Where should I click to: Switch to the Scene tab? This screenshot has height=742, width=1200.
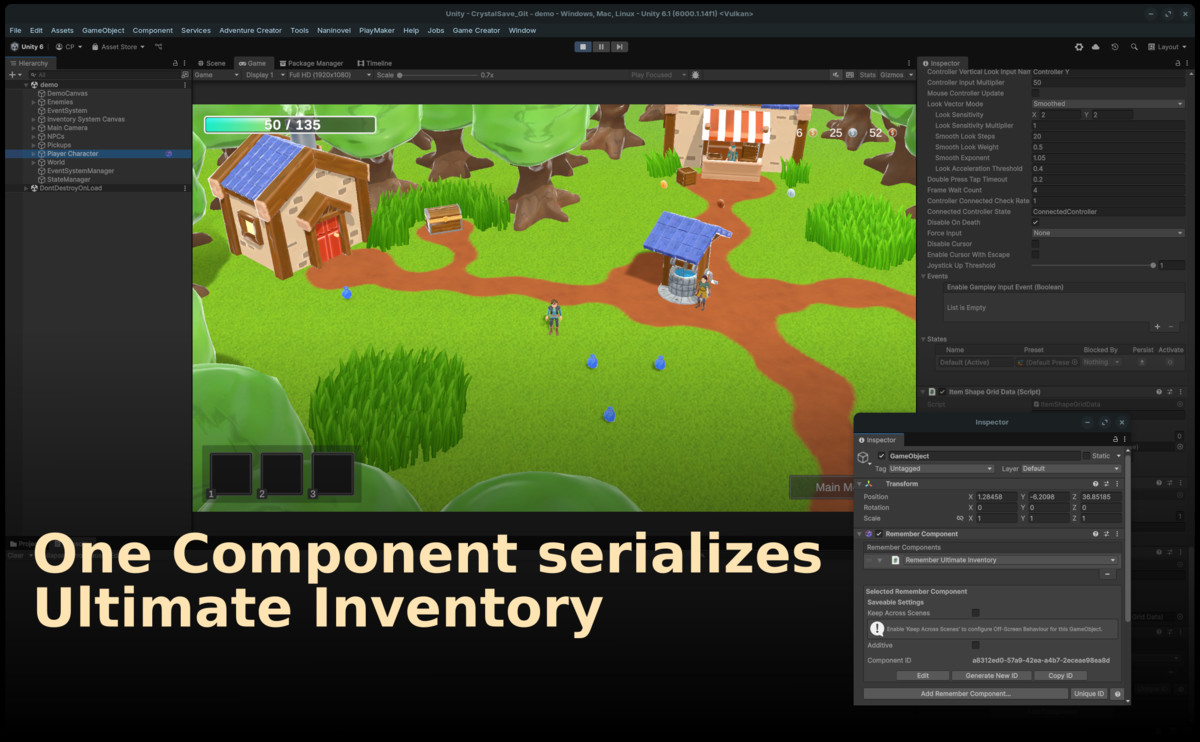coord(211,63)
